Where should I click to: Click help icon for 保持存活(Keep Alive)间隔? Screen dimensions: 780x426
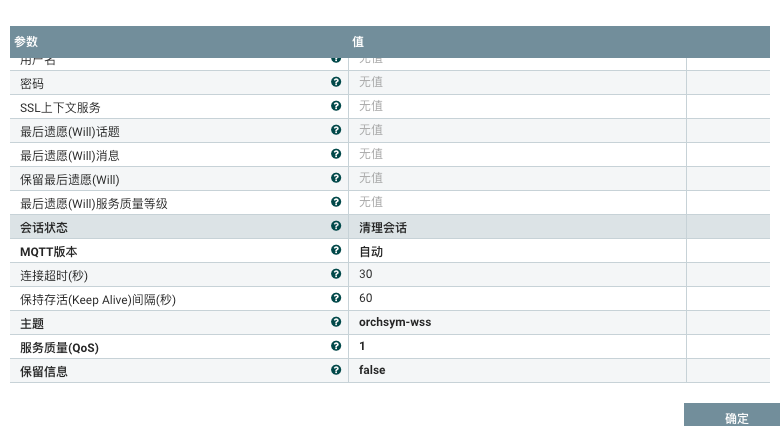click(336, 298)
